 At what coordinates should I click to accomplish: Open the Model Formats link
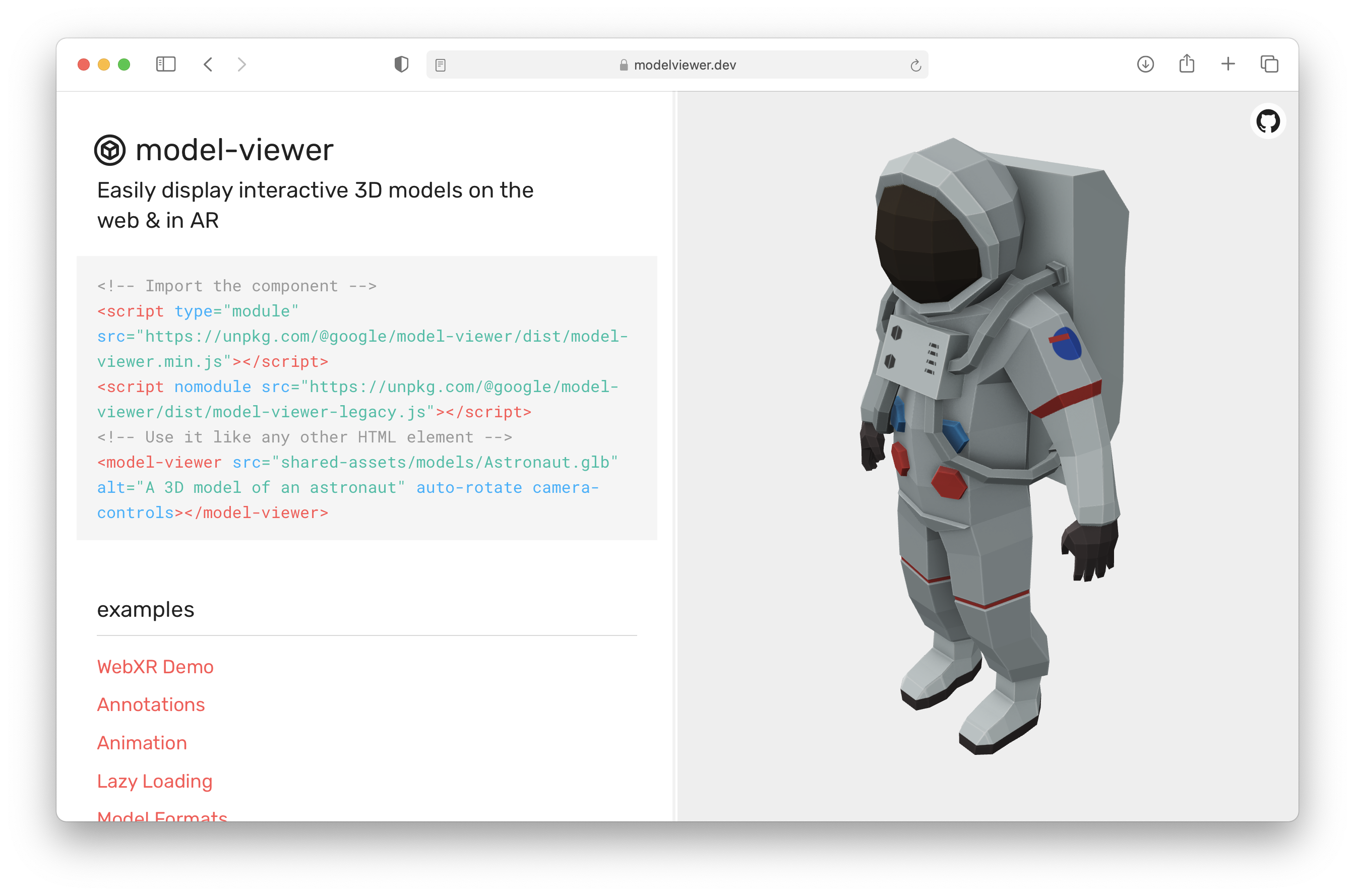pos(162,815)
